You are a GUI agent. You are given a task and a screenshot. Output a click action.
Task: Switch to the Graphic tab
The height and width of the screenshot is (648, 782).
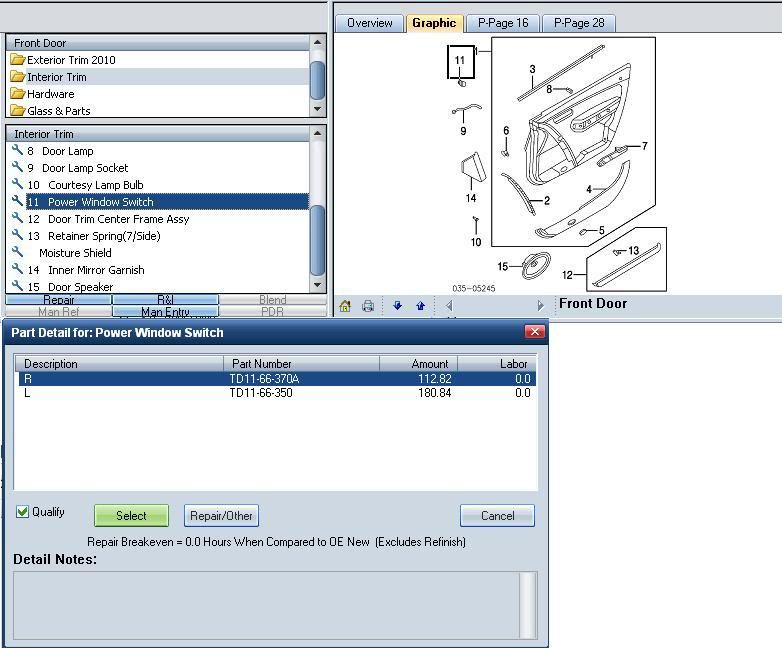click(434, 23)
